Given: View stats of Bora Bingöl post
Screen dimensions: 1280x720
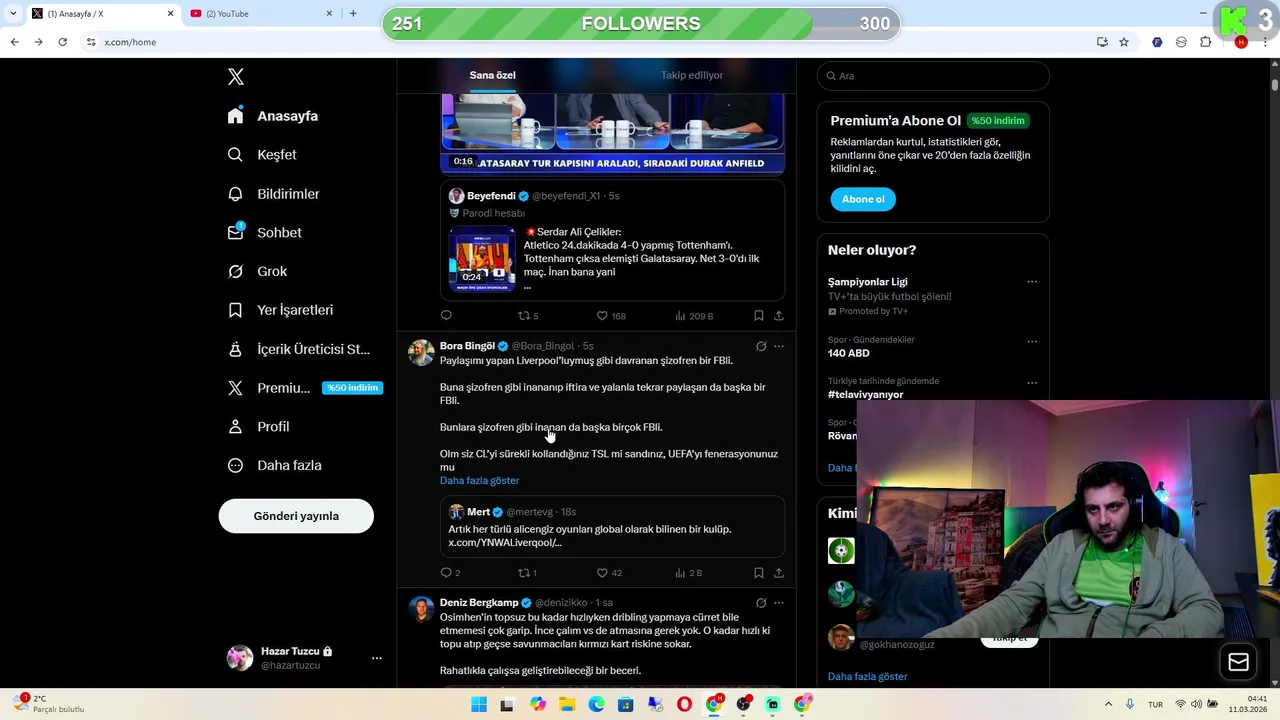Looking at the screenshot, I should (x=689, y=573).
